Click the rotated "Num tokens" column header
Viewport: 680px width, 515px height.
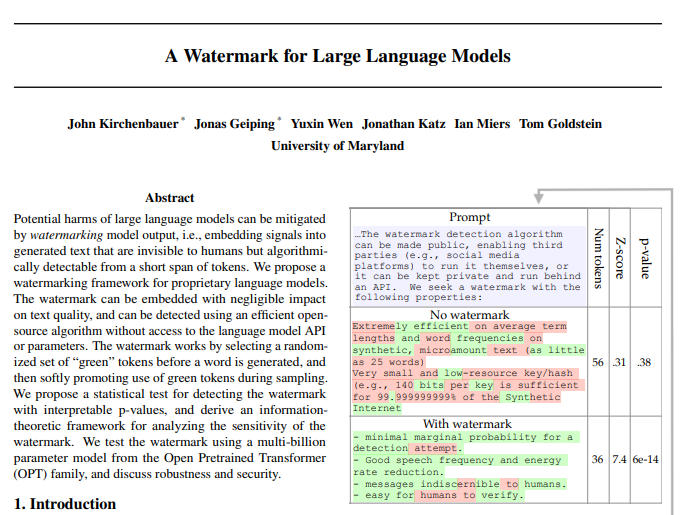pyautogui.click(x=598, y=258)
